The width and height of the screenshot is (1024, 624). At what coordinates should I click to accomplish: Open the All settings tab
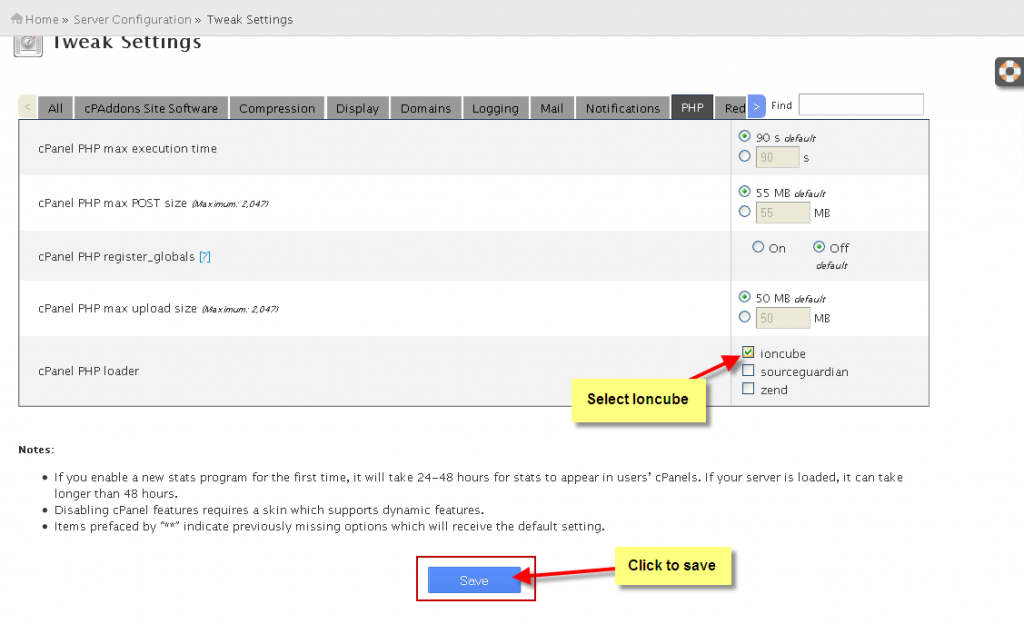point(57,107)
